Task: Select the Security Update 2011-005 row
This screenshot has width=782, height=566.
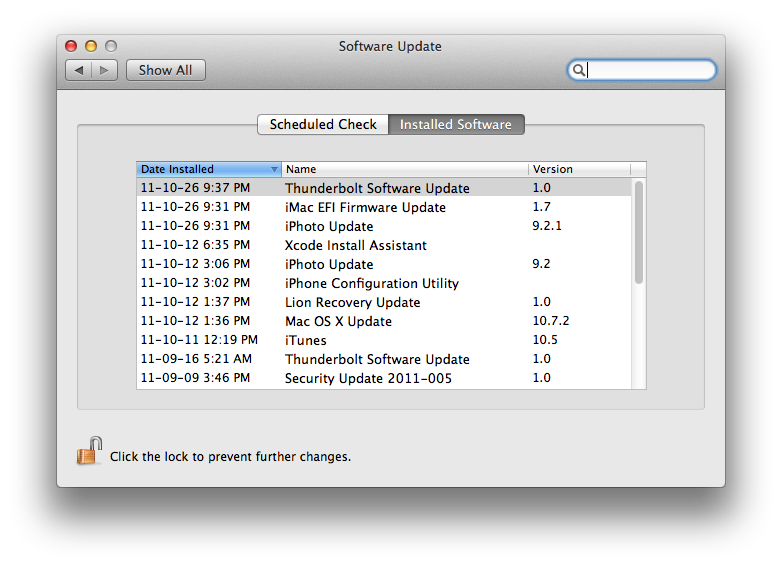Action: click(x=384, y=377)
